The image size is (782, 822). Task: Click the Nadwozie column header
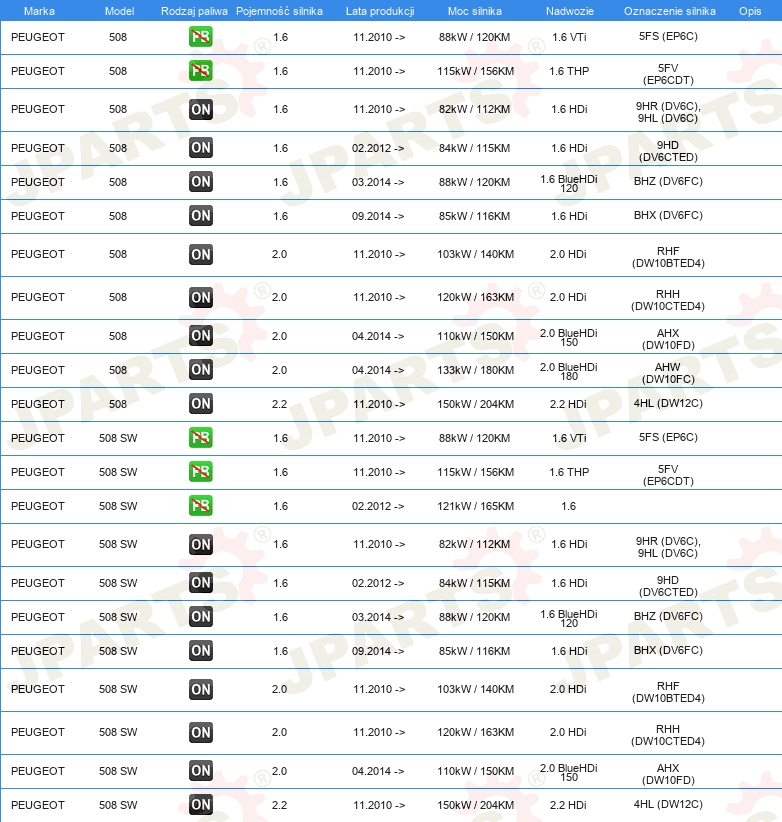click(570, 11)
